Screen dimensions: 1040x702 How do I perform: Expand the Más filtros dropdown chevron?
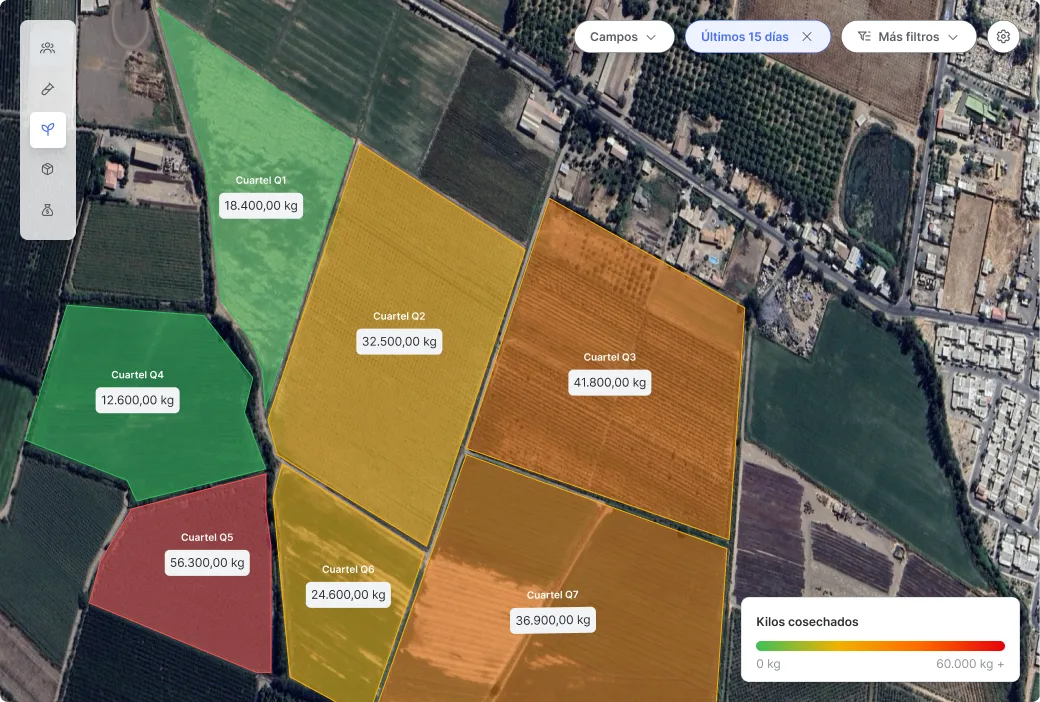[x=953, y=37]
